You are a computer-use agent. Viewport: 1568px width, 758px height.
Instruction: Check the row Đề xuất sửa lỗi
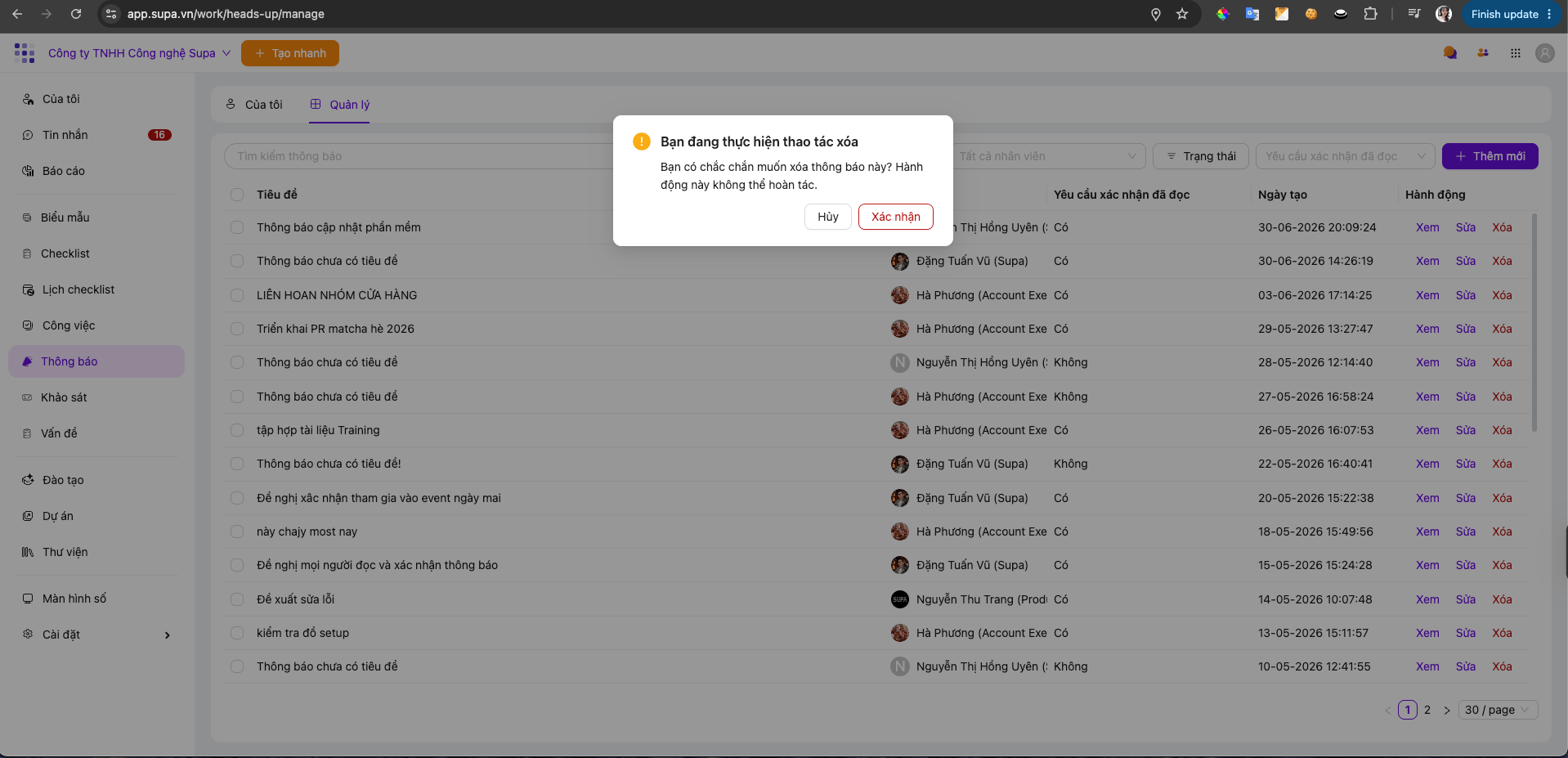[237, 599]
